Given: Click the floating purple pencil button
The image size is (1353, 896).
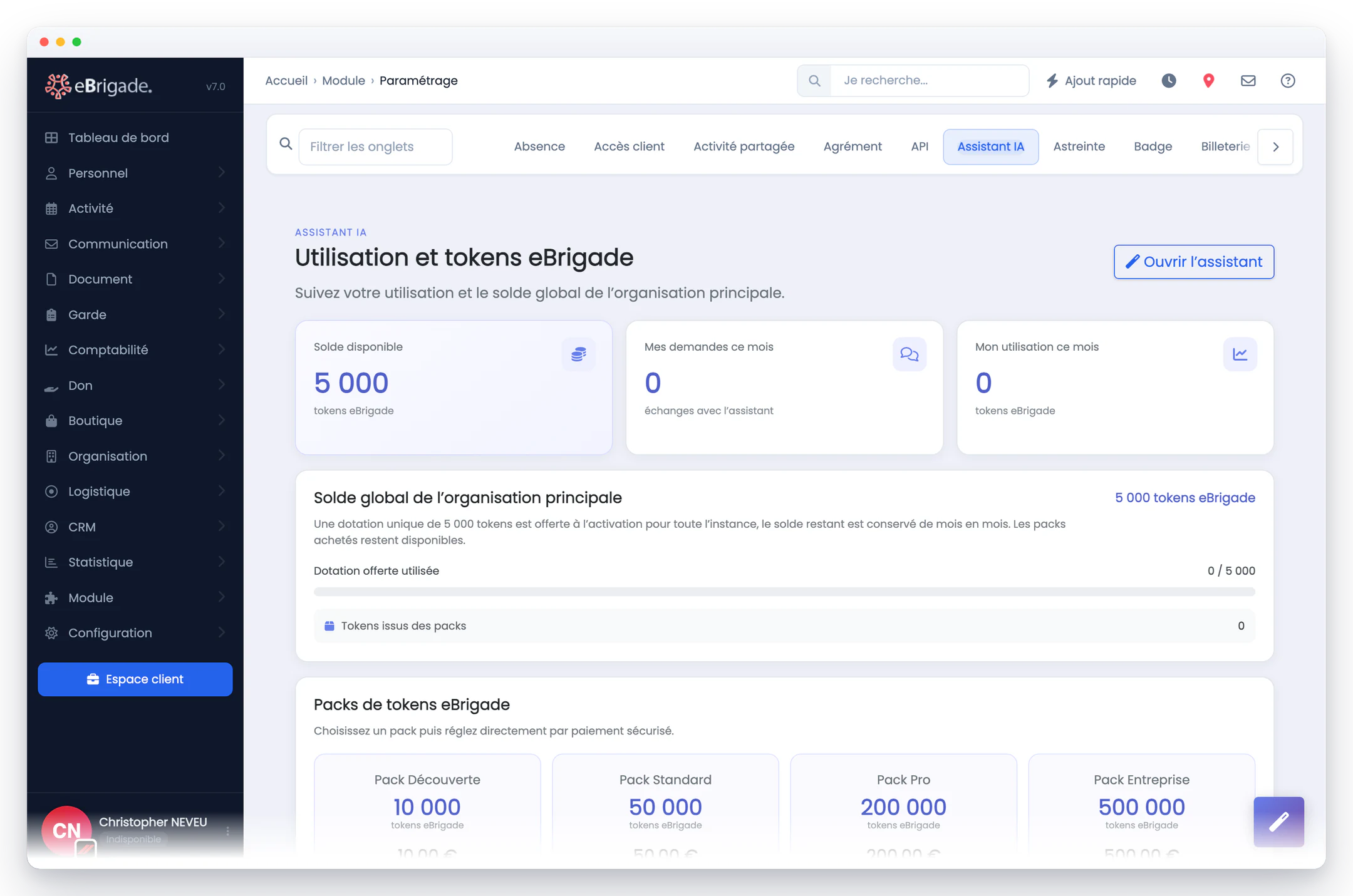Looking at the screenshot, I should click(x=1279, y=821).
